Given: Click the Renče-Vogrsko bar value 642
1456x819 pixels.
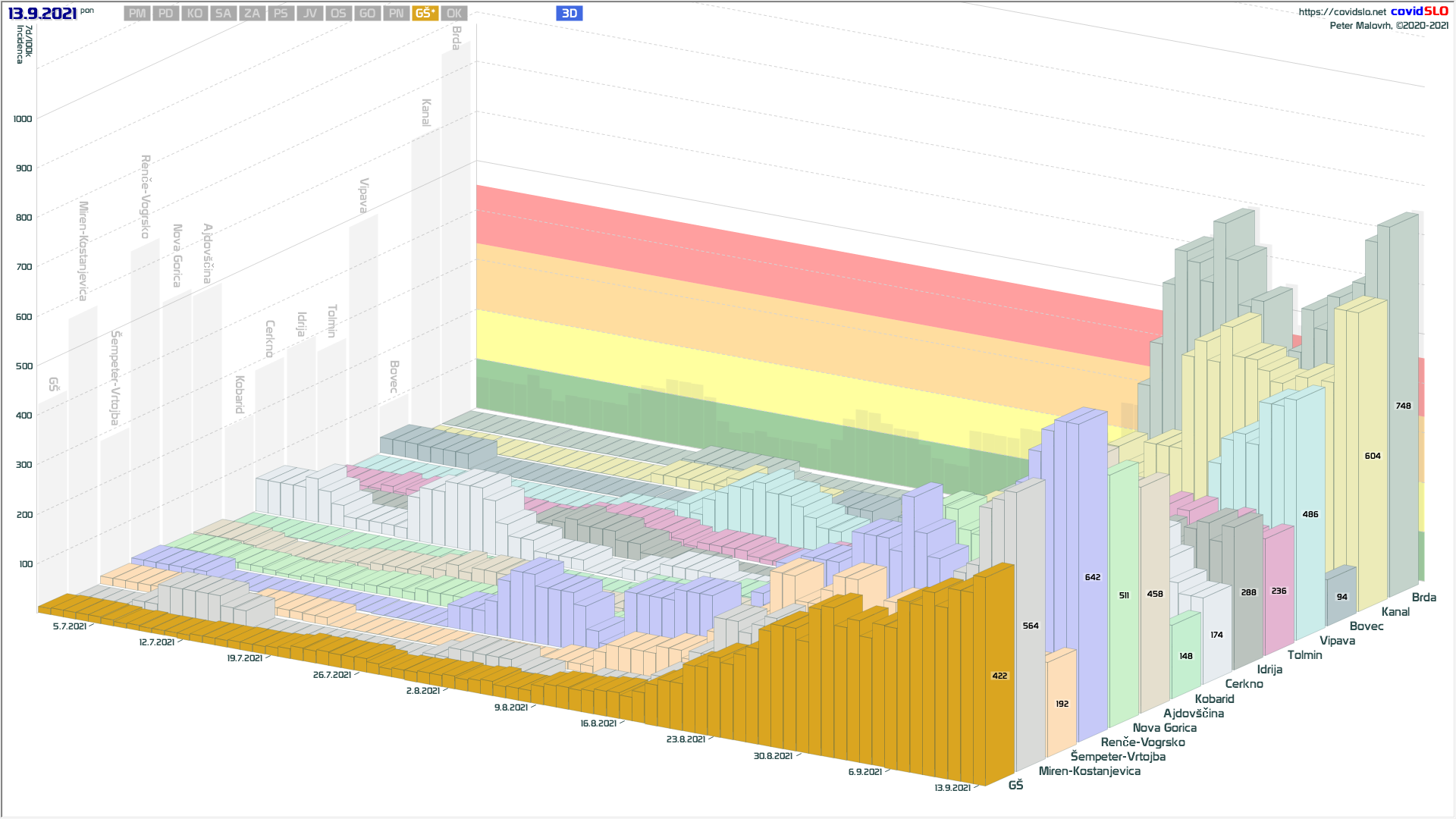Looking at the screenshot, I should [1092, 578].
